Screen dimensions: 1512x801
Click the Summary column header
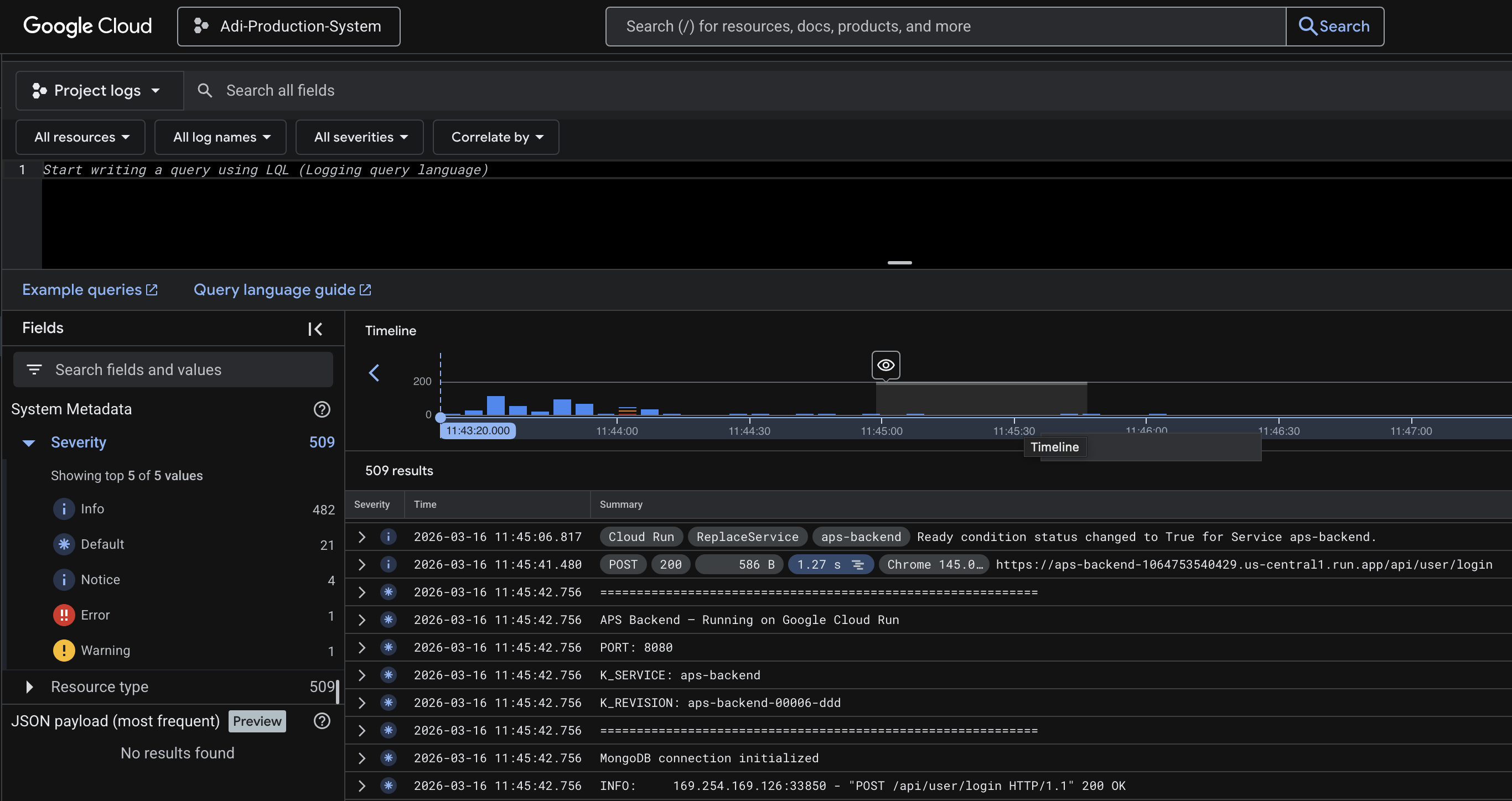(x=621, y=504)
